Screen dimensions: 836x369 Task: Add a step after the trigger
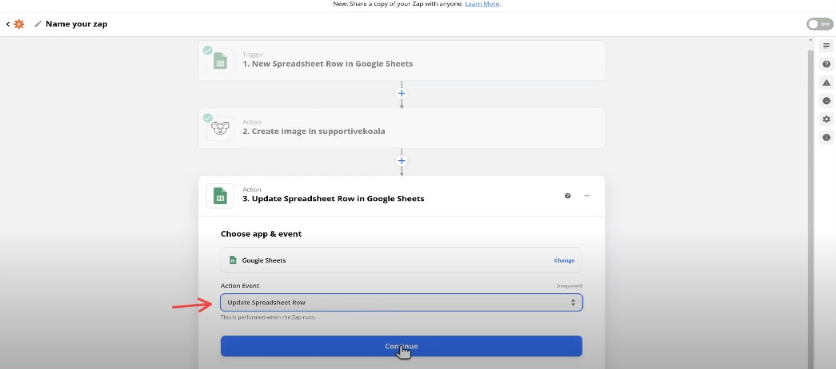(x=401, y=93)
